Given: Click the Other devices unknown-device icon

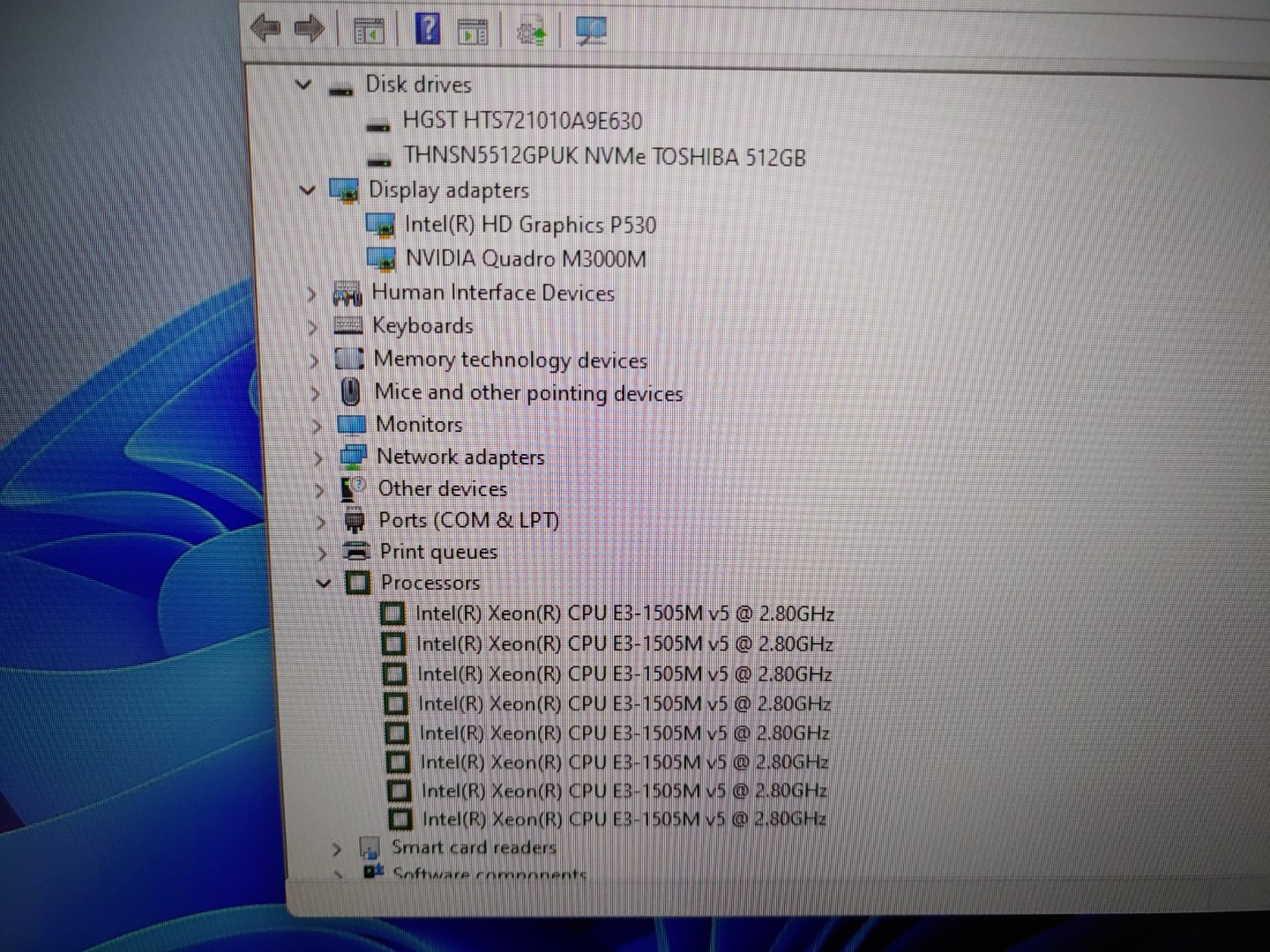Looking at the screenshot, I should click(354, 488).
